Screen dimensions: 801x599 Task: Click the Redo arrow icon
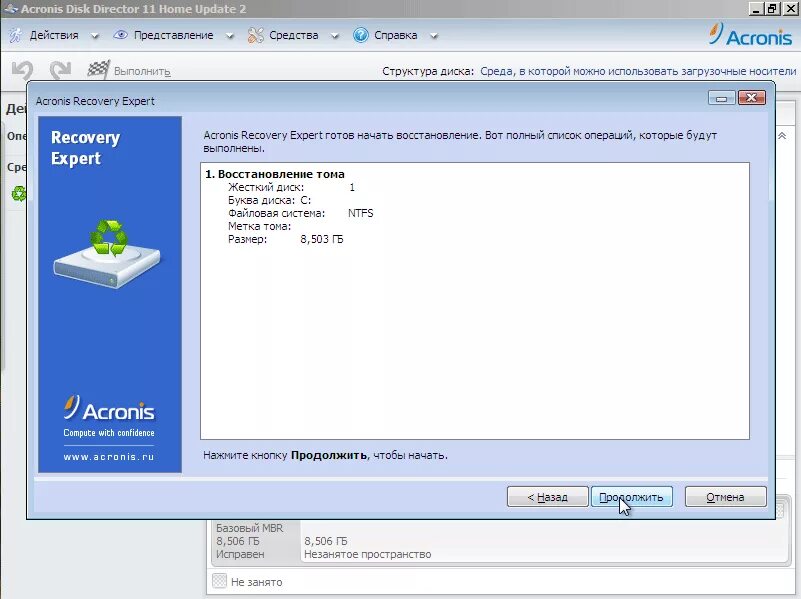click(x=60, y=69)
